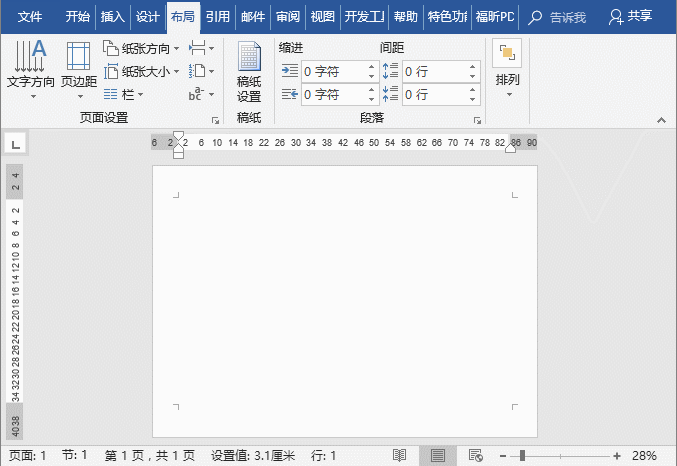Viewport: 677px width, 466px height.
Task: Decrease spacing after with down arrow
Action: (x=472, y=99)
